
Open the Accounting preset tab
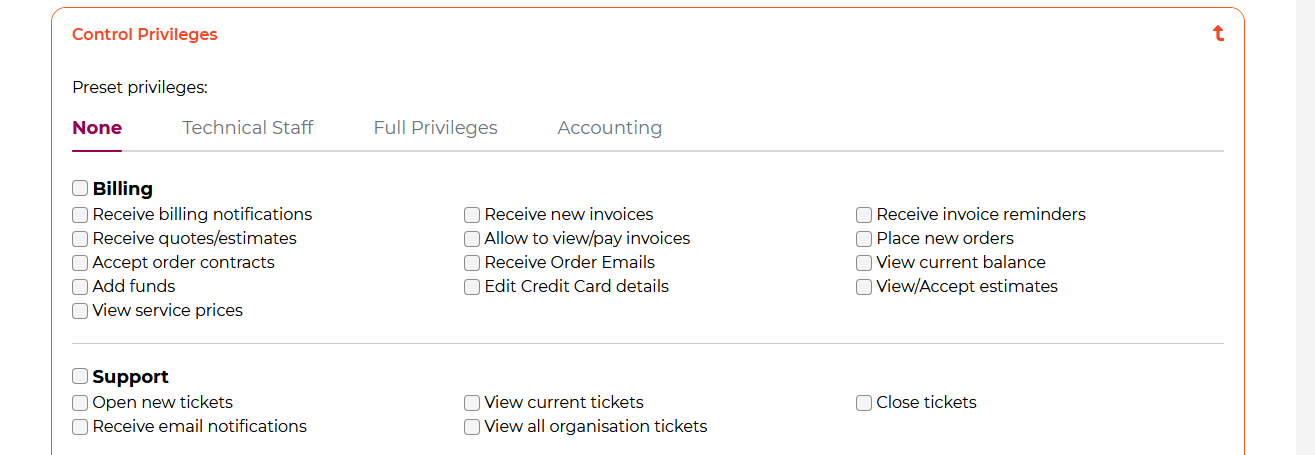(x=609, y=128)
